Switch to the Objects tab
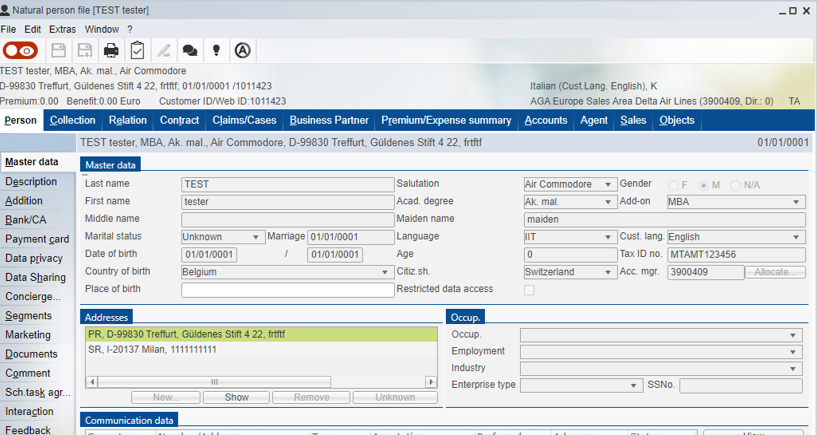Image resolution: width=818 pixels, height=435 pixels. coord(677,120)
